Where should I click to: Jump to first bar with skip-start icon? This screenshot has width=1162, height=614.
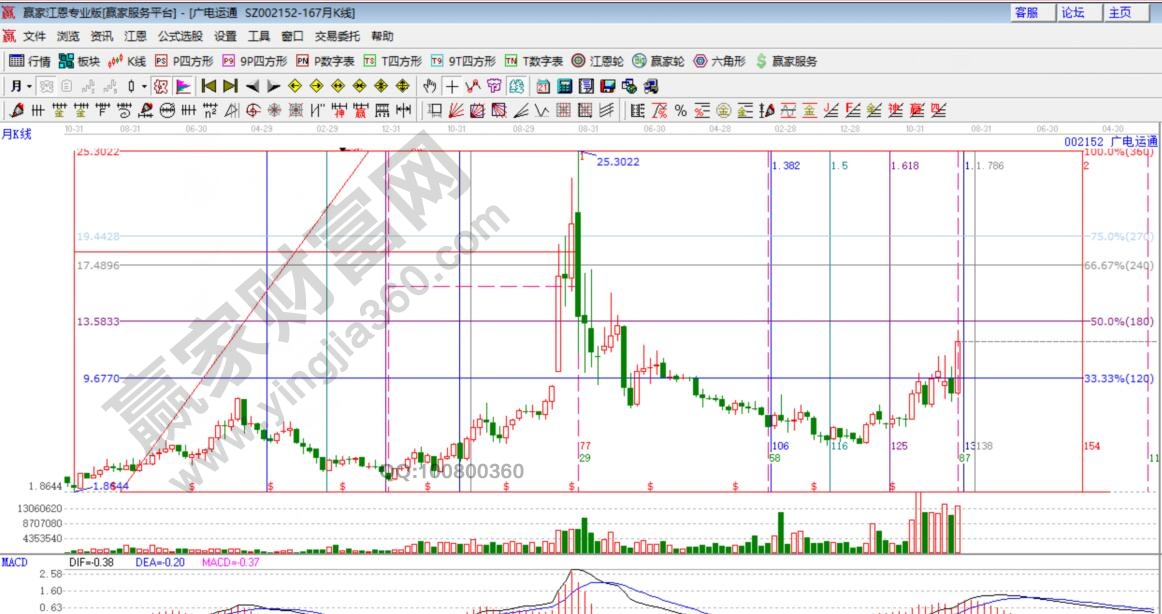[209, 86]
